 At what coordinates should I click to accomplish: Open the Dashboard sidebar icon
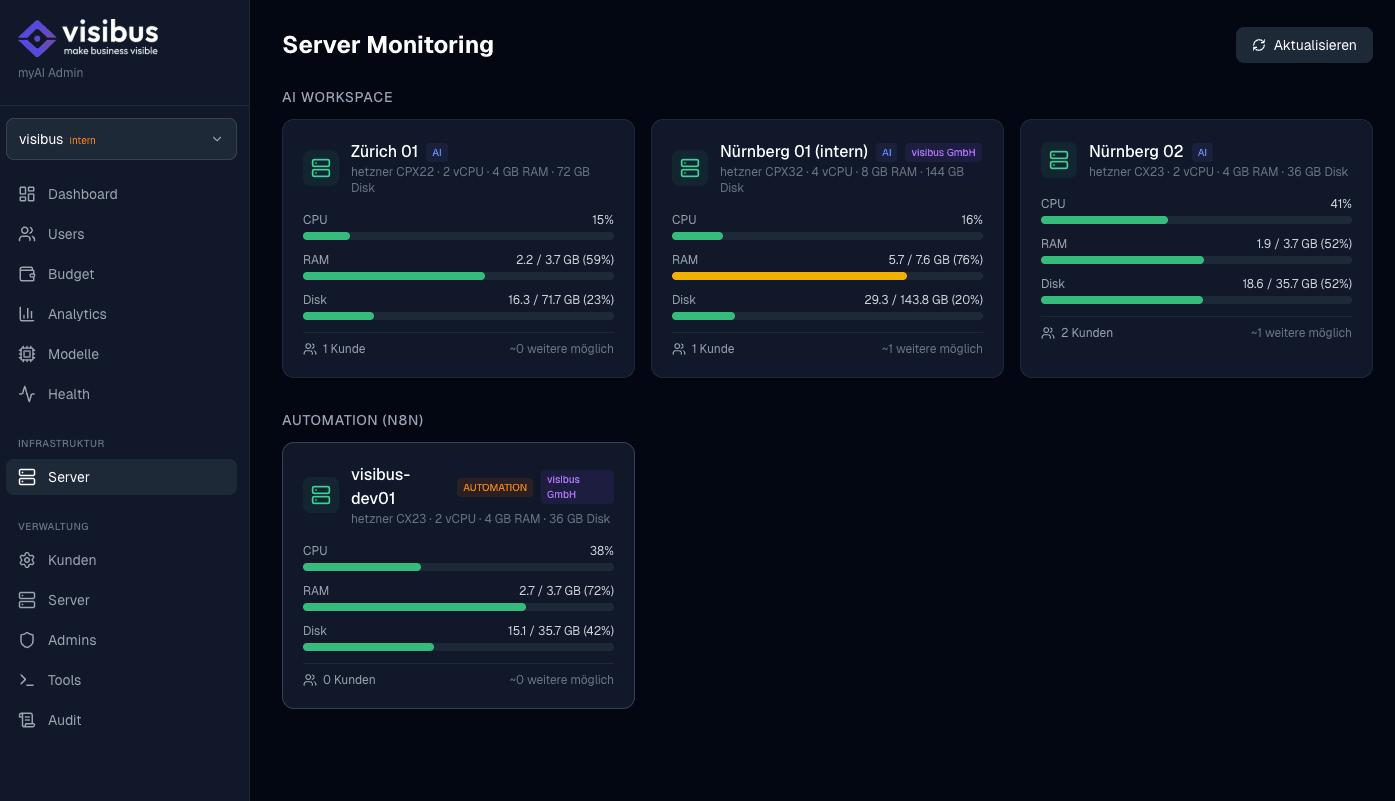(27, 194)
